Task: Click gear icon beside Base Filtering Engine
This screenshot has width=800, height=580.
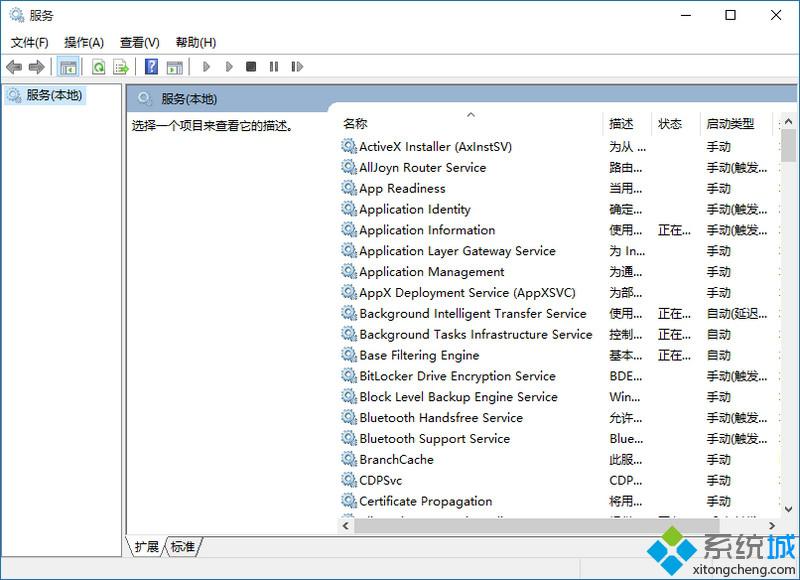Action: pyautogui.click(x=349, y=355)
